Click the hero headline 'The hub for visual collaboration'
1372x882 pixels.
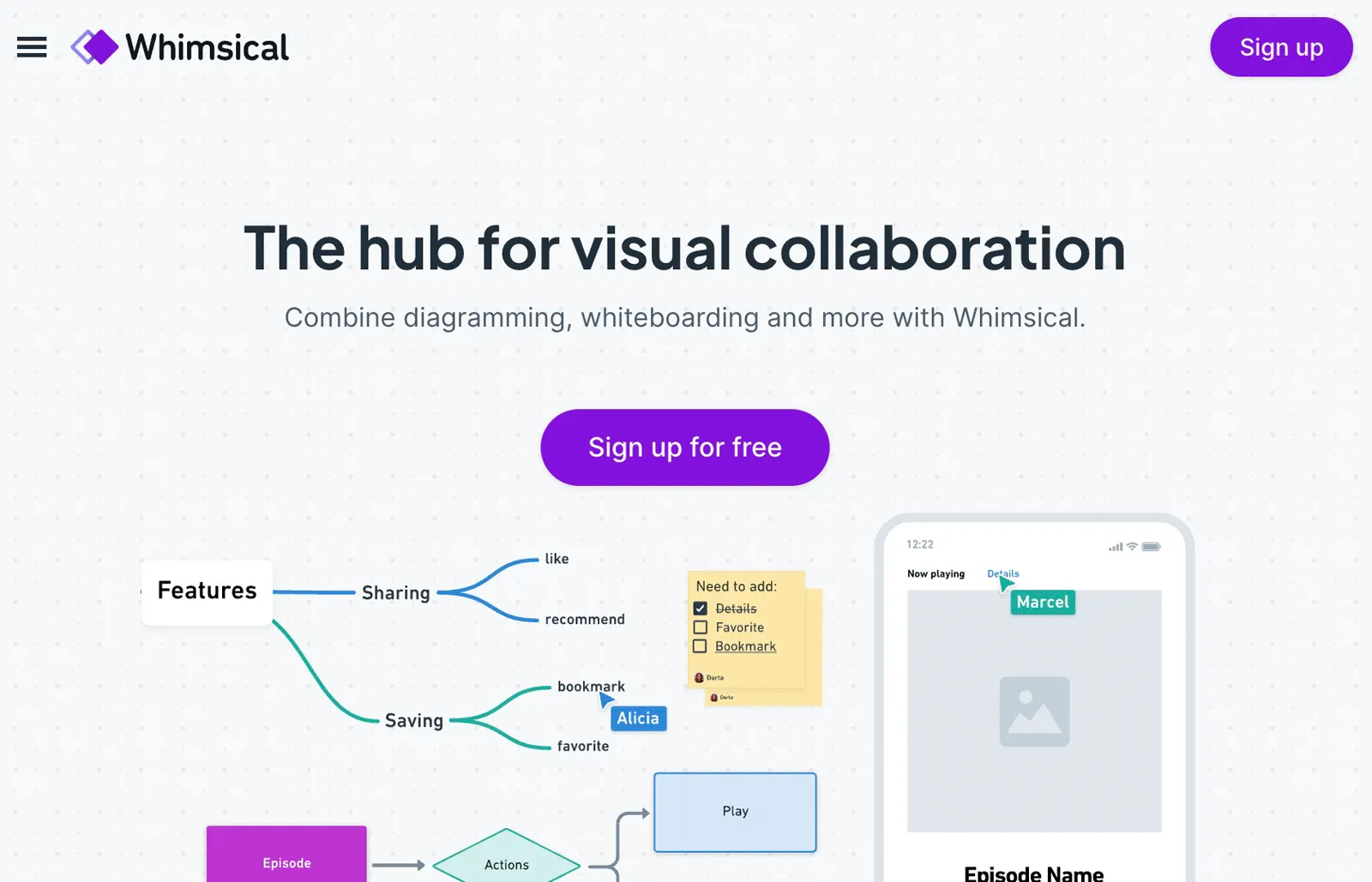pos(685,249)
